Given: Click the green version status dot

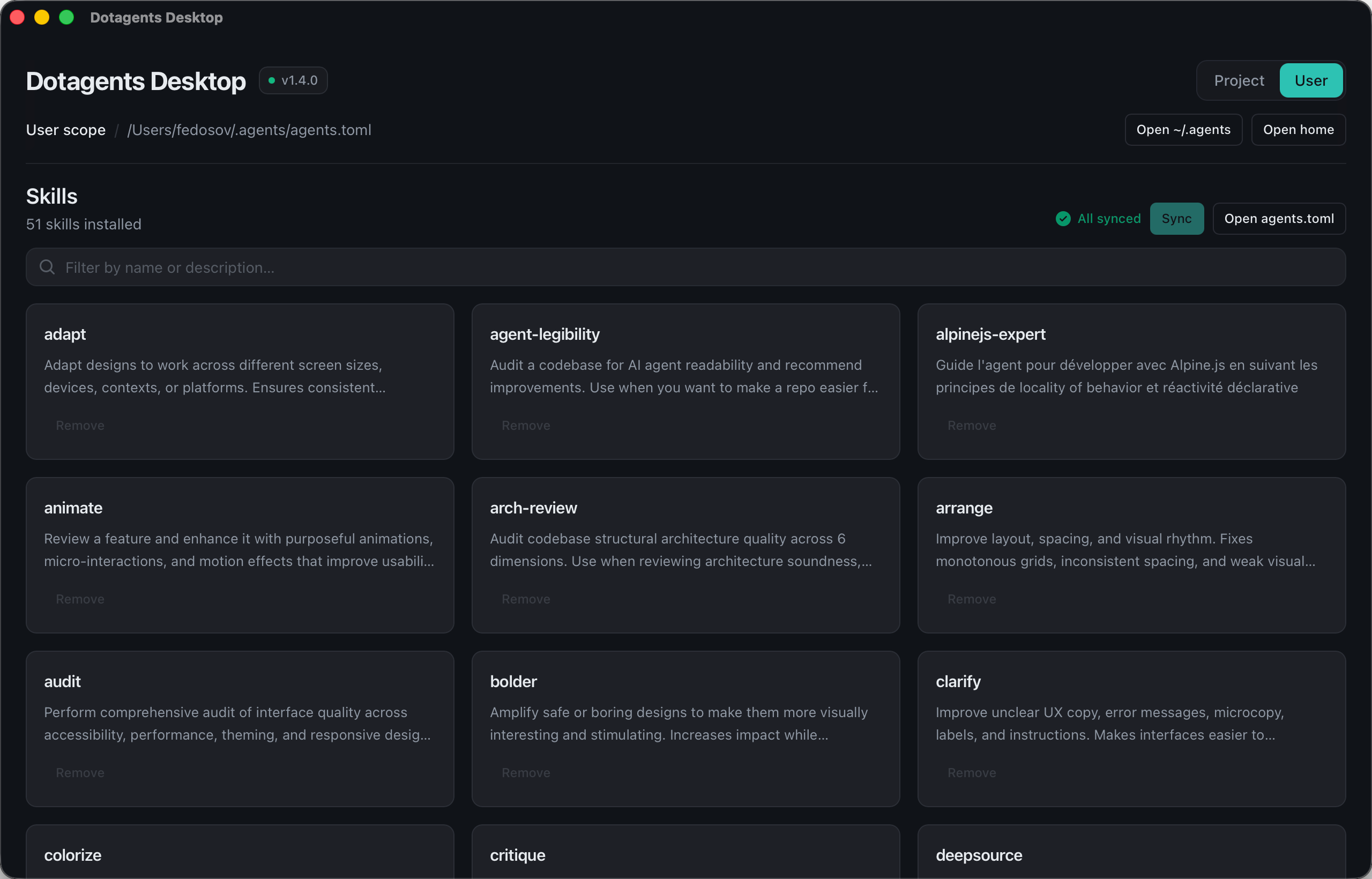Looking at the screenshot, I should click(x=272, y=80).
